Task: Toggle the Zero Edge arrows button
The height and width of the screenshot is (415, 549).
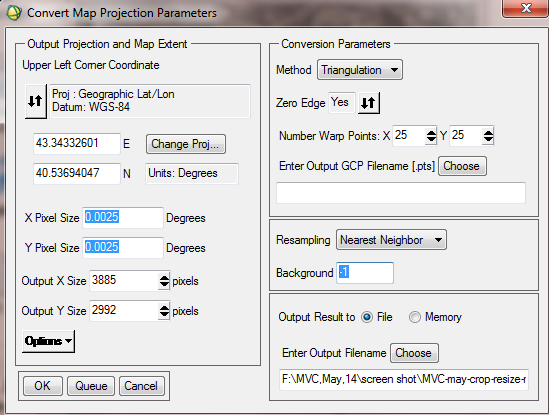Action: coord(368,103)
